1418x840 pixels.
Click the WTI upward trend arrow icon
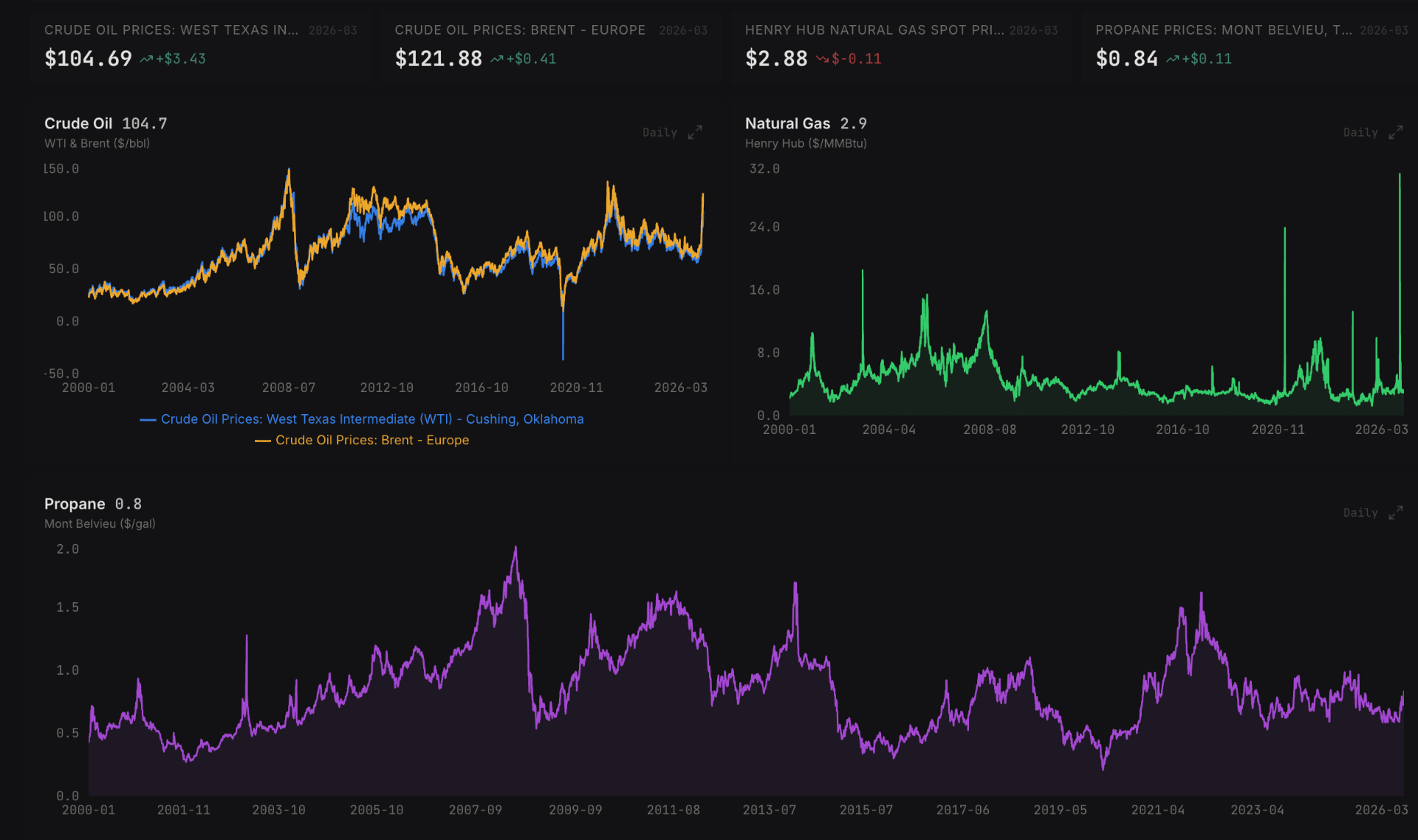146,59
